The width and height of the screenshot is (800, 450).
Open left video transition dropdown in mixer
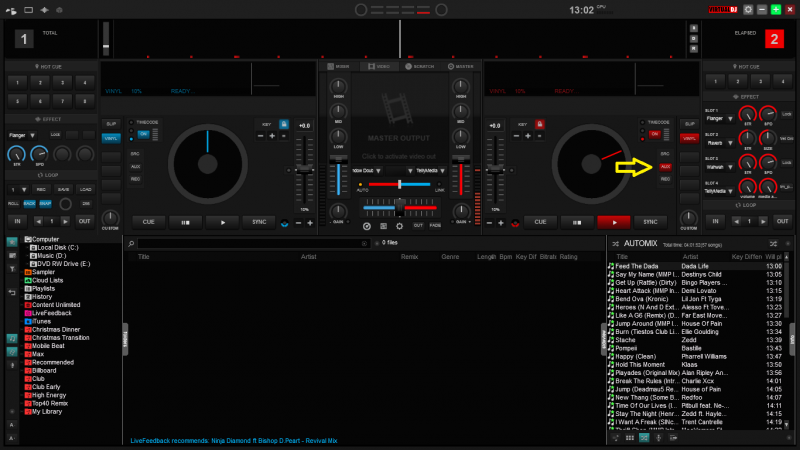366,171
